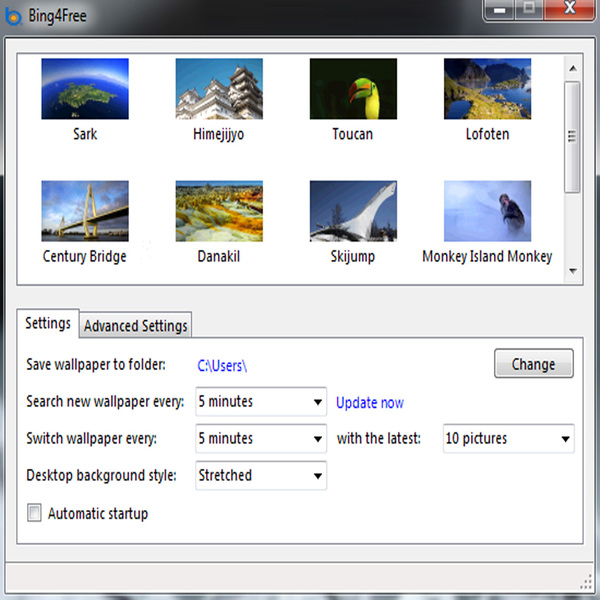Click the Desktop background style label

101,476
